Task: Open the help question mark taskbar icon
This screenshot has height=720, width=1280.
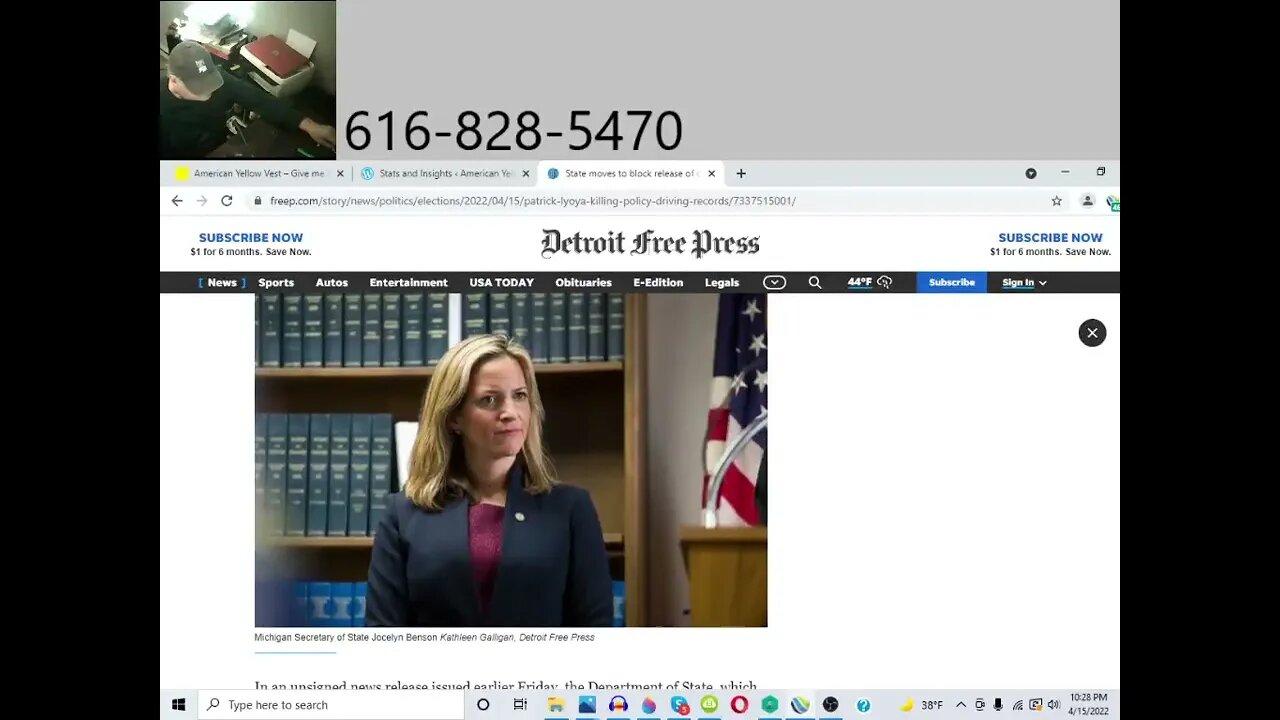Action: click(x=863, y=705)
